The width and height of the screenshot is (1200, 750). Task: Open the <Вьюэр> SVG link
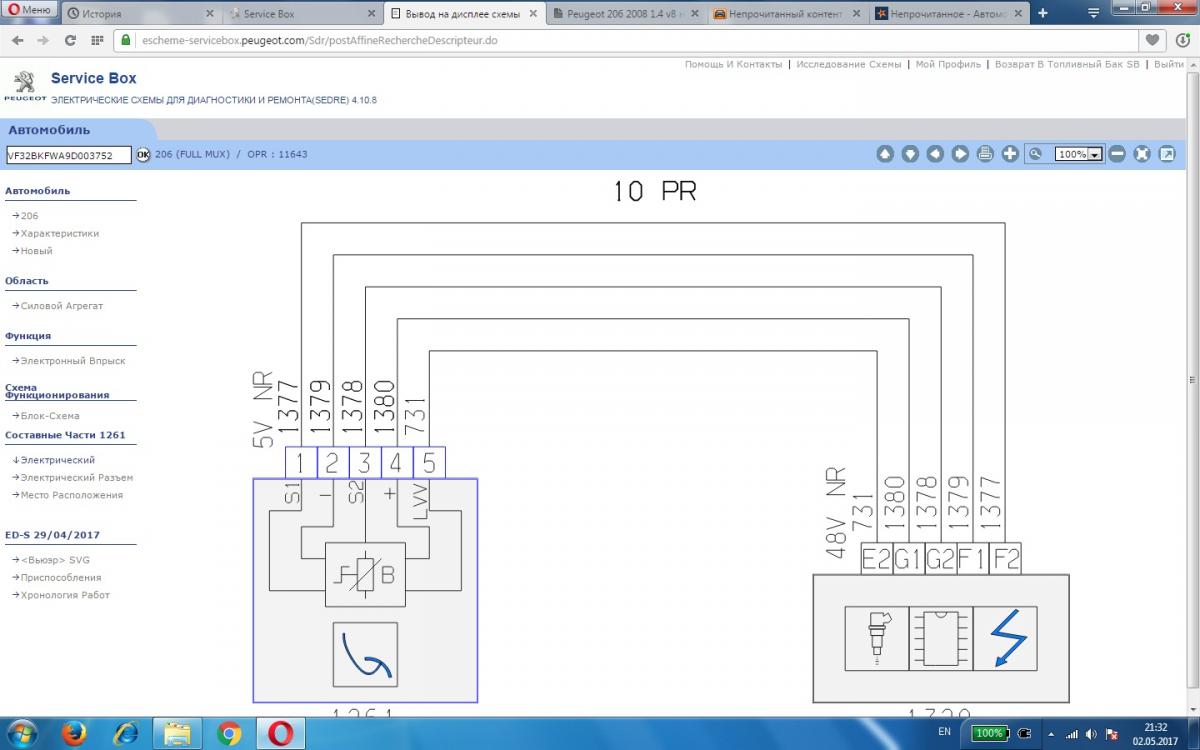(x=55, y=560)
